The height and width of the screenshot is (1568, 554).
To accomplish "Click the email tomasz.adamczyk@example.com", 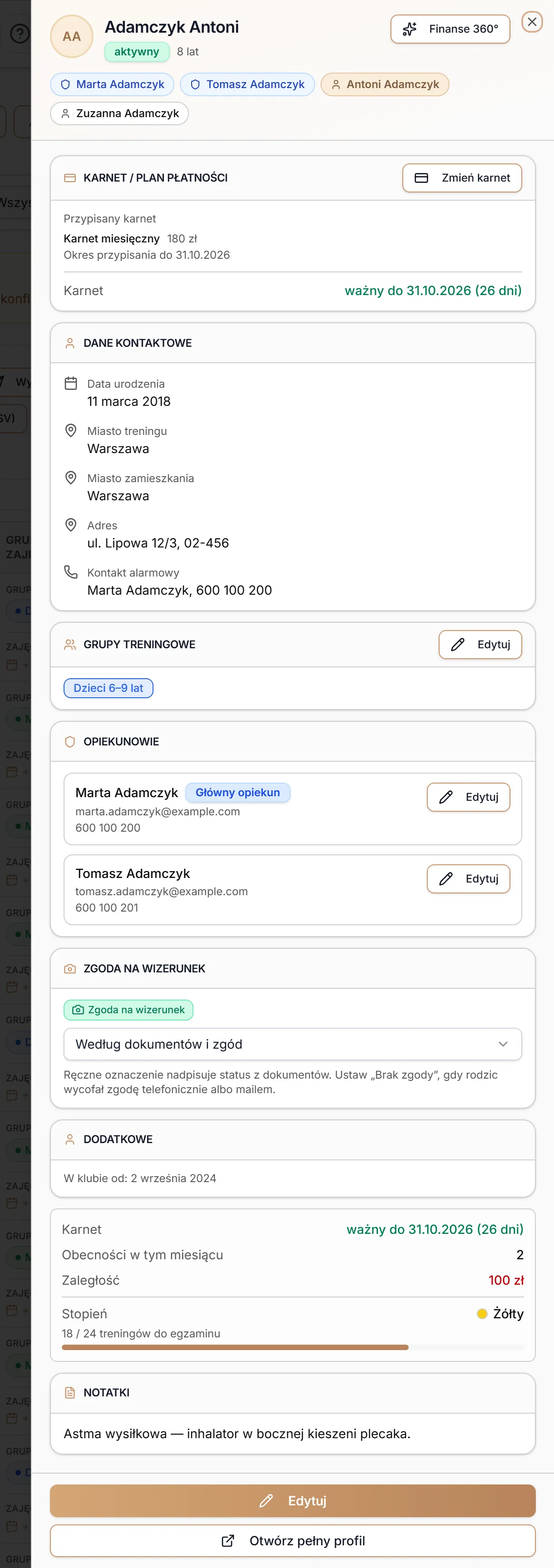I will click(x=162, y=892).
